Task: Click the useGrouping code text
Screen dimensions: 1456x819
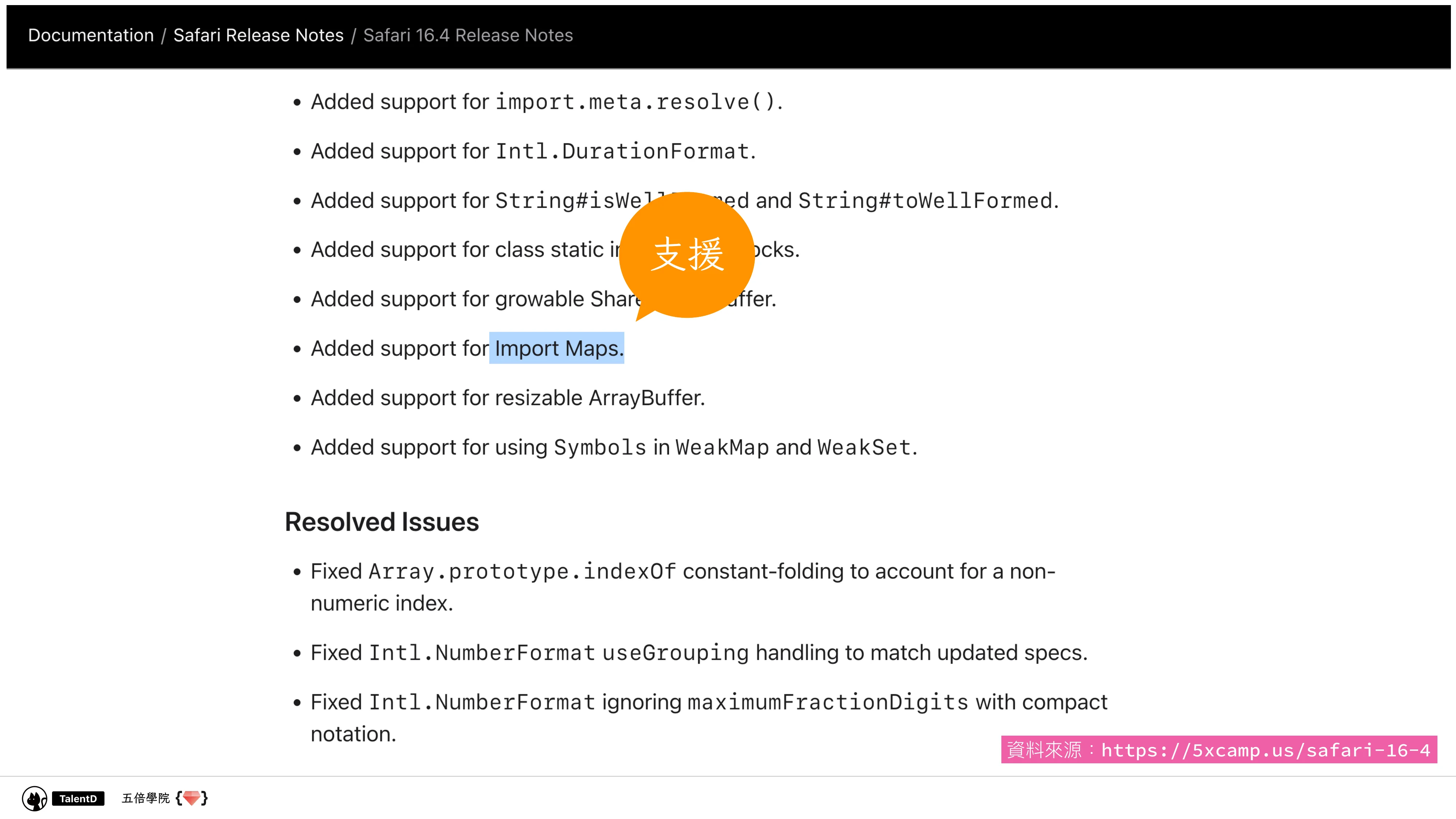Action: (676, 653)
